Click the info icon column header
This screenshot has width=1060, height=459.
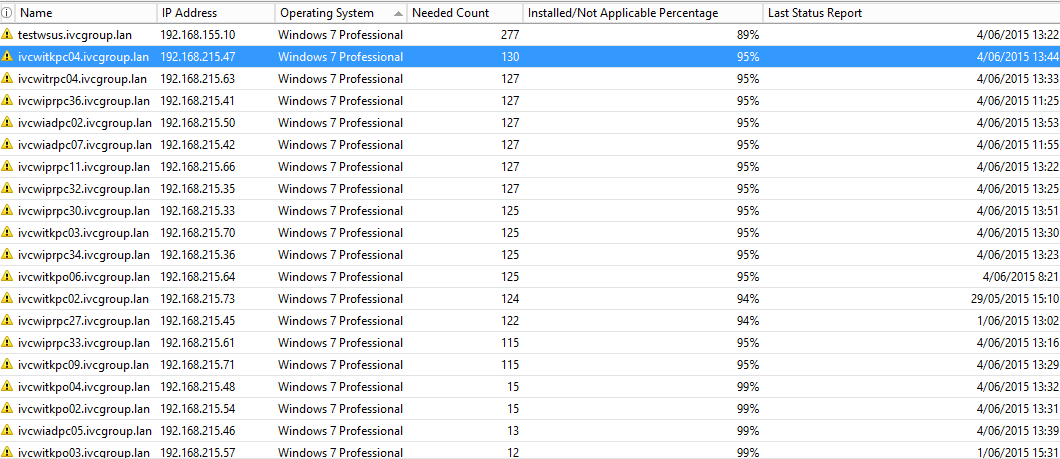(x=7, y=13)
